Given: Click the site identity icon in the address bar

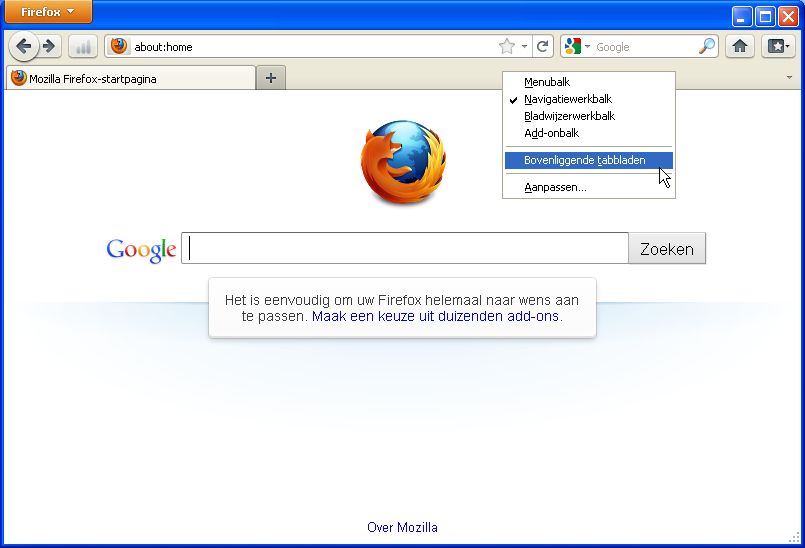Looking at the screenshot, I should (x=119, y=46).
